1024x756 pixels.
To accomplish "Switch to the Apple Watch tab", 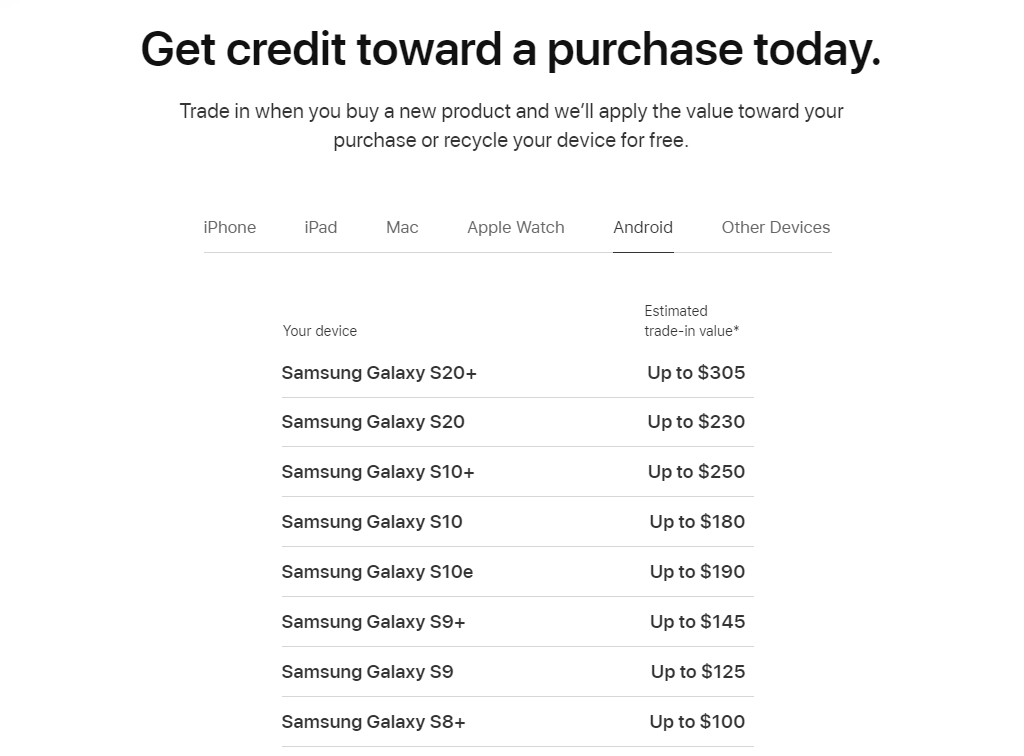I will [x=515, y=227].
